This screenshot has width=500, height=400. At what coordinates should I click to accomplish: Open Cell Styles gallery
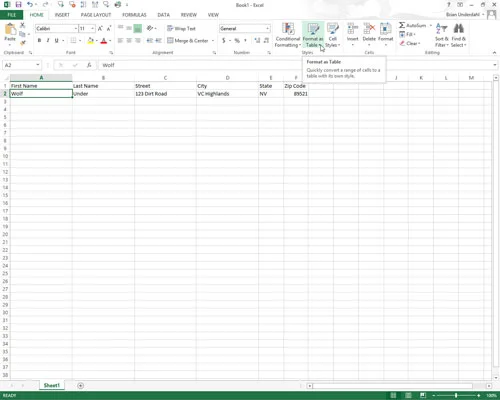click(x=332, y=35)
